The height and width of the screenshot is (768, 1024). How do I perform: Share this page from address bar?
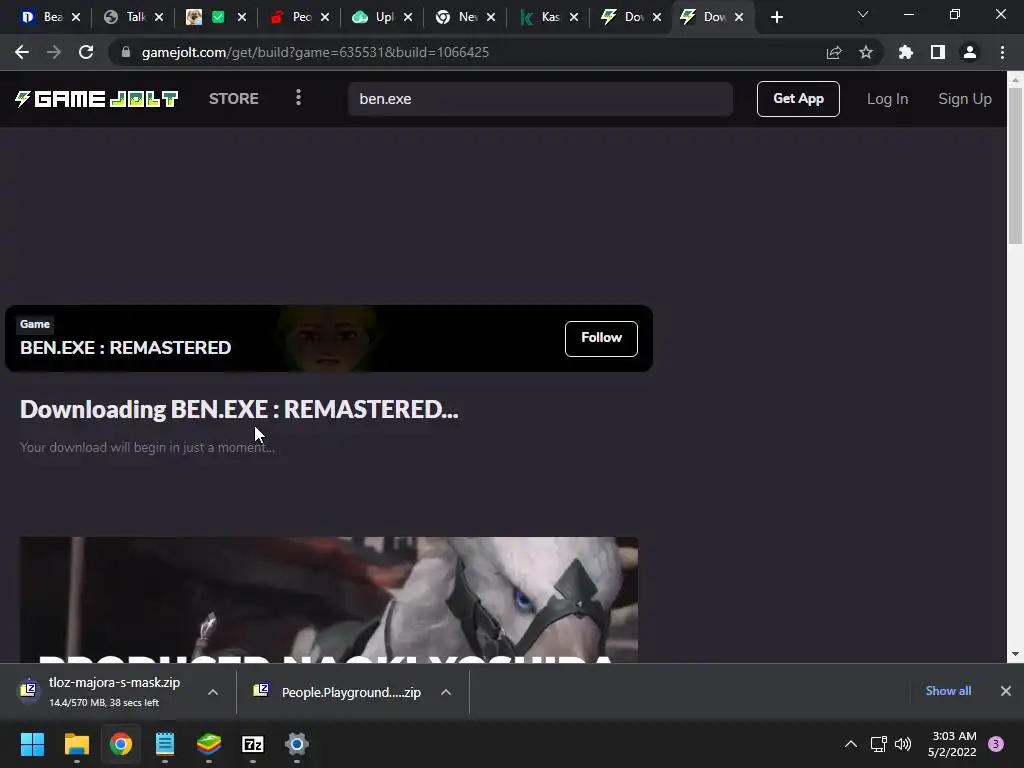(x=833, y=52)
